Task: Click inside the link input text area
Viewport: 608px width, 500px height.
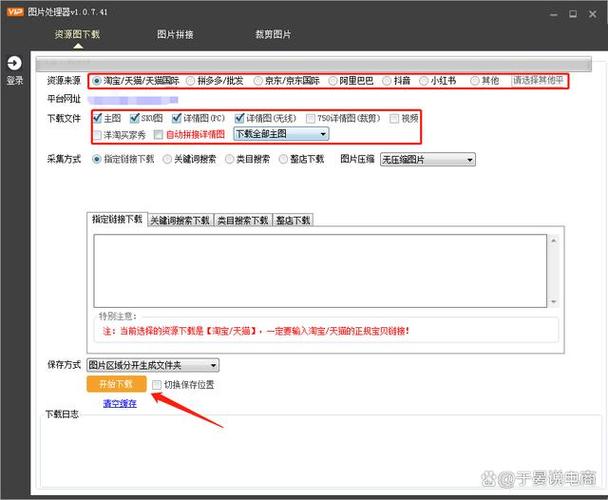Action: tap(320, 271)
